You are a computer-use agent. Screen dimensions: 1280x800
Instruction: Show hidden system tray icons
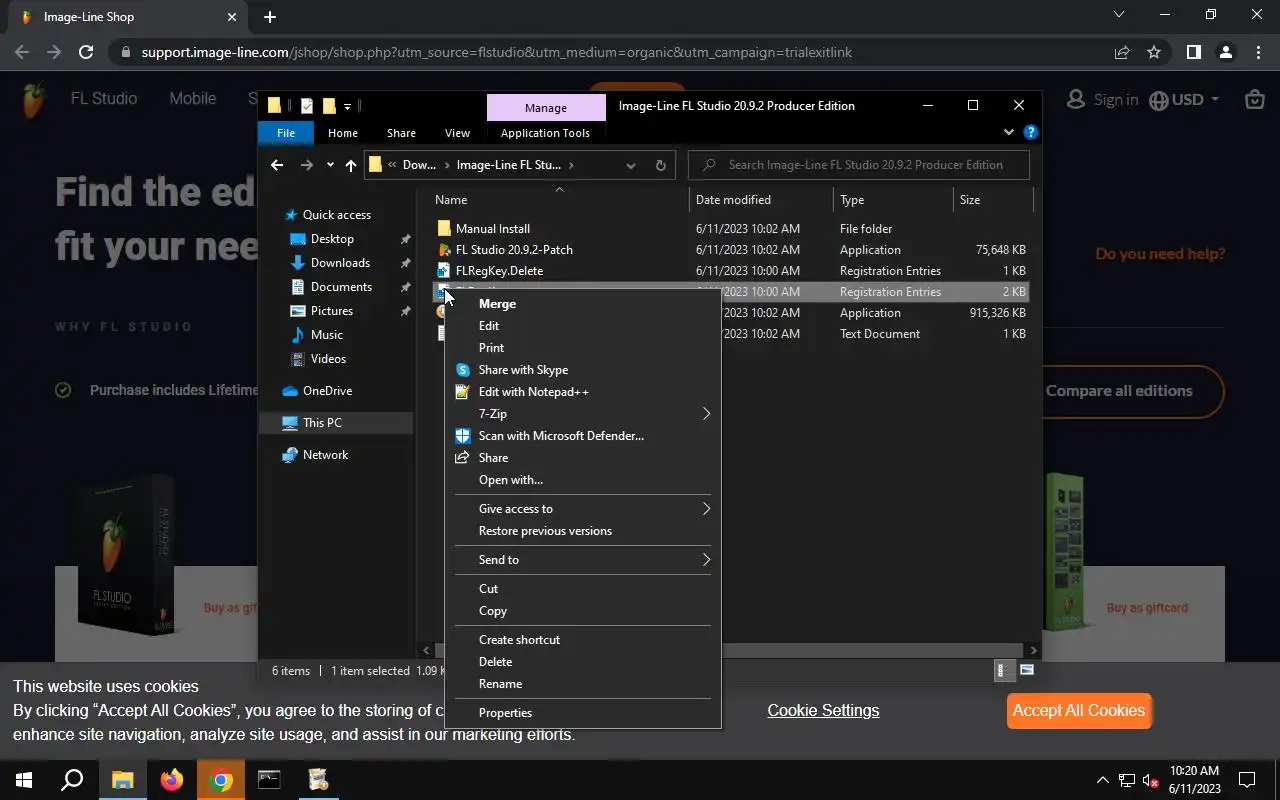(x=1102, y=780)
